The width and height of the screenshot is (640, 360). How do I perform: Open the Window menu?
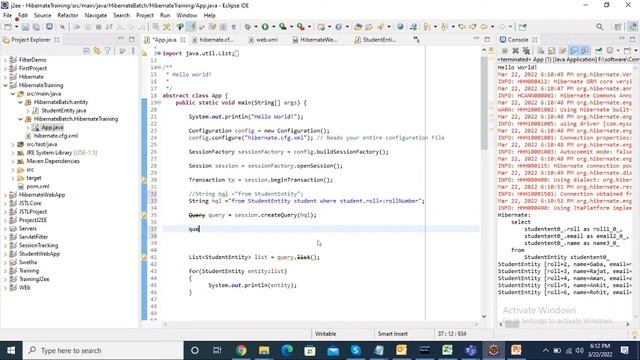[x=187, y=16]
